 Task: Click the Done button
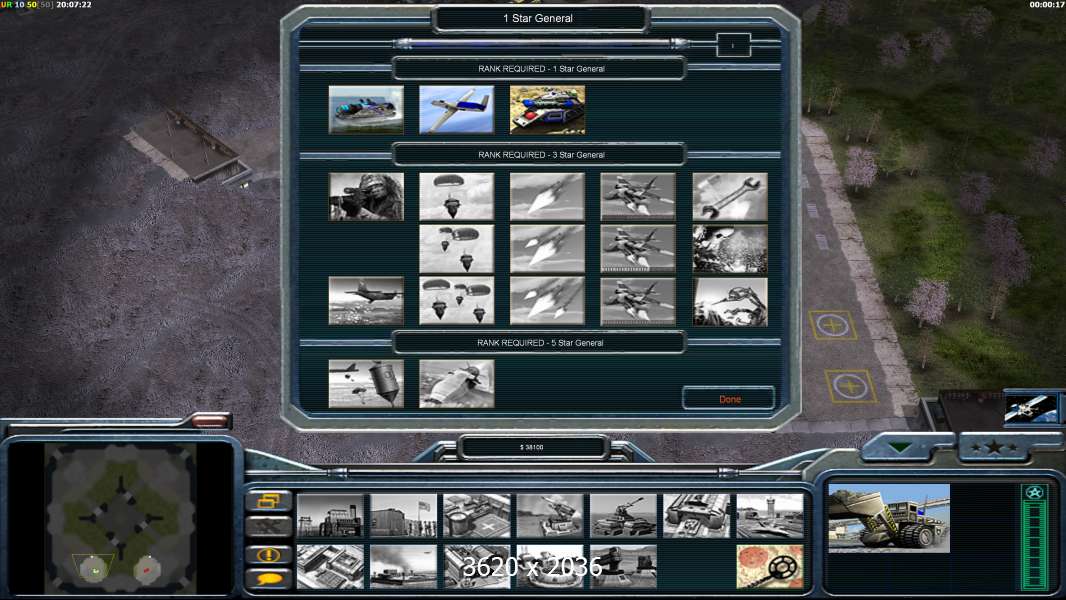pos(729,399)
